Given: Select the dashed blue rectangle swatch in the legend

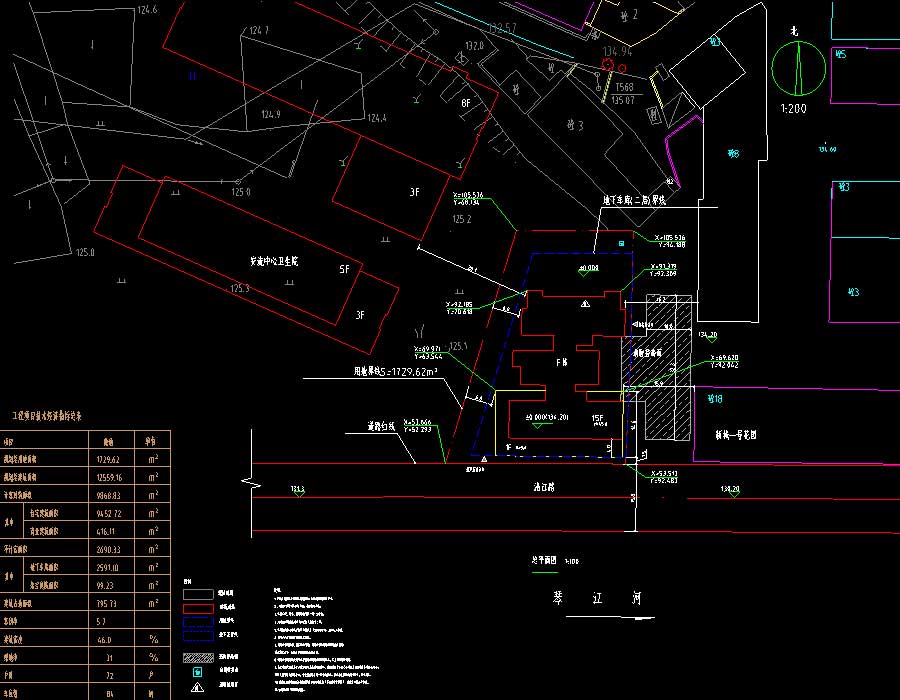Looking at the screenshot, I should [198, 636].
